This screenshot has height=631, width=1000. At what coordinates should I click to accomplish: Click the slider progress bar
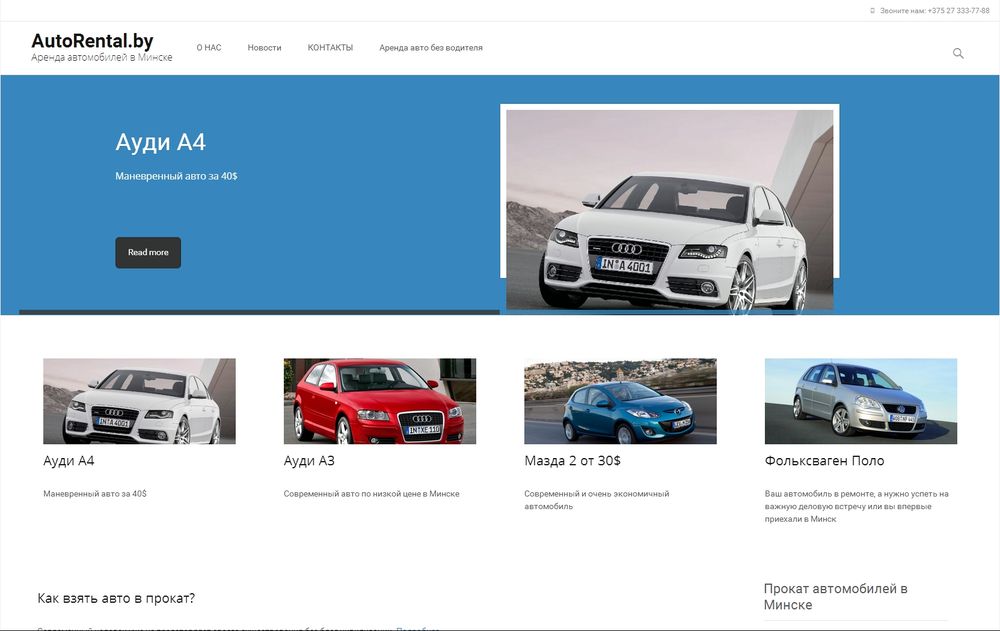[259, 312]
